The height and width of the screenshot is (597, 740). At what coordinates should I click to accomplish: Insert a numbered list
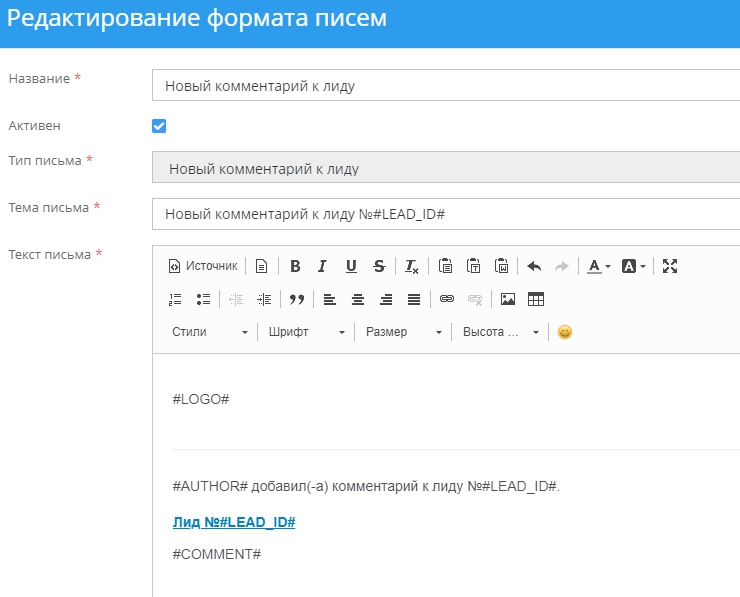click(x=176, y=299)
